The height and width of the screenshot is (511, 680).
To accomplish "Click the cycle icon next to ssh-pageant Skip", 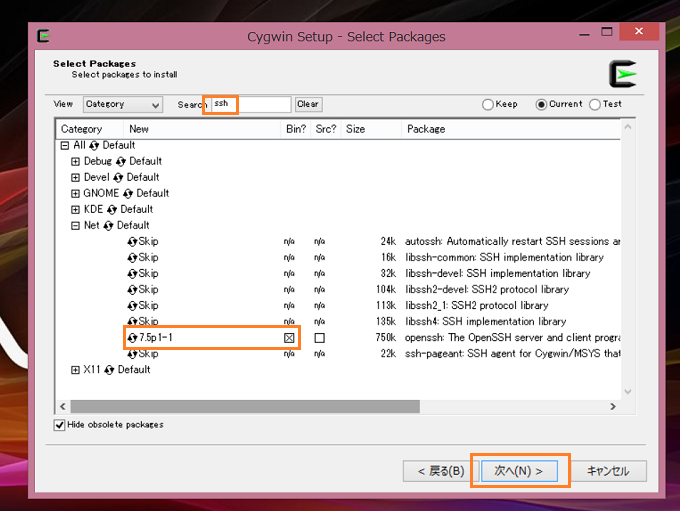I will click(132, 354).
